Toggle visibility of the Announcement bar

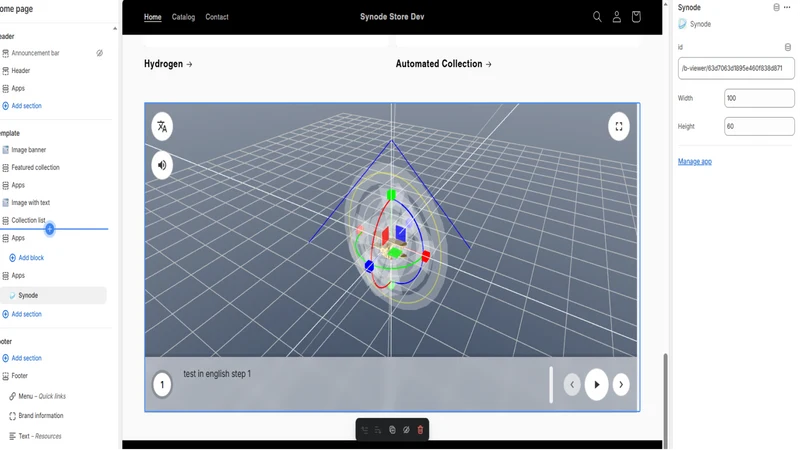[x=99, y=53]
